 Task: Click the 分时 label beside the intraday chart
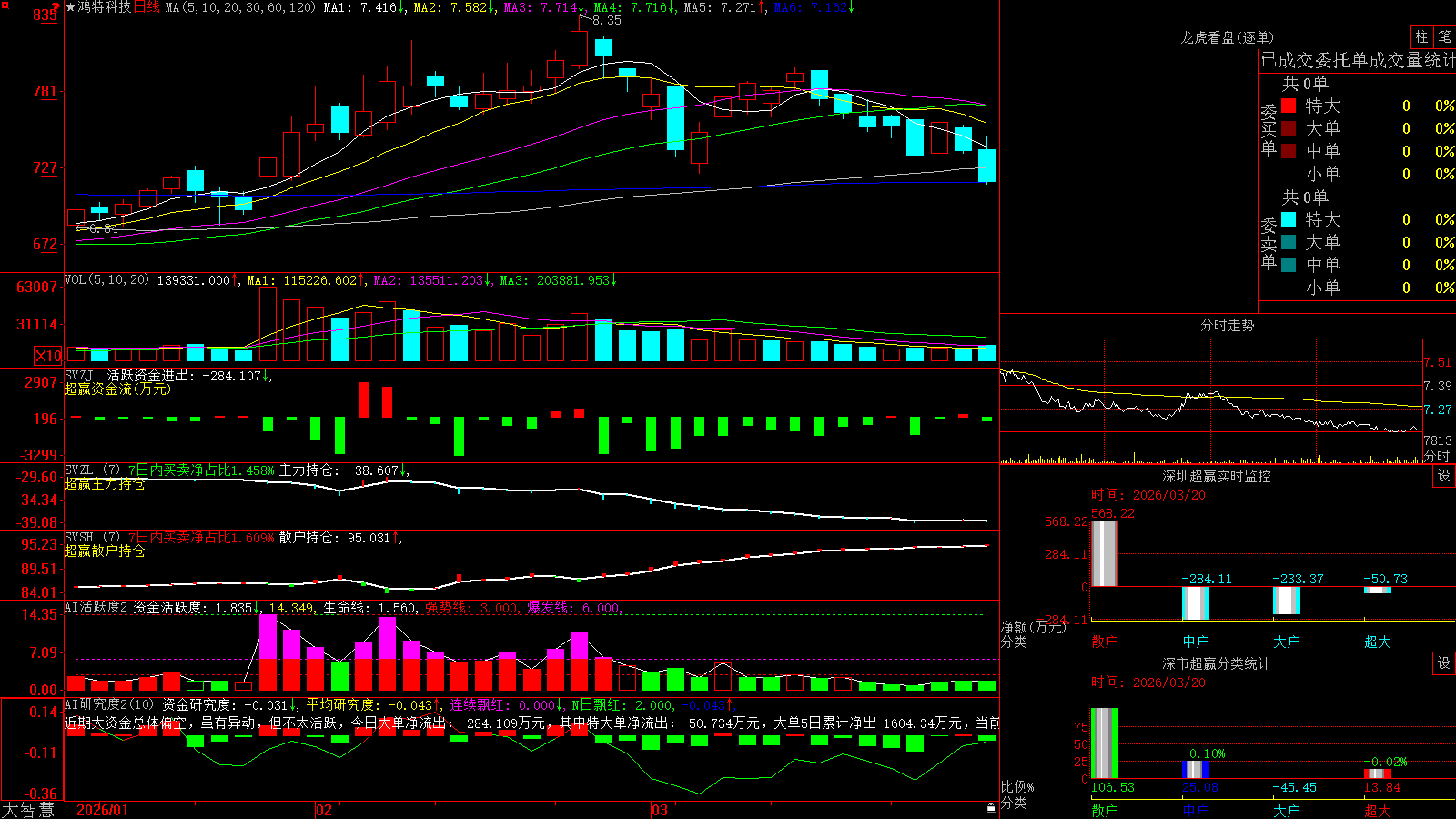1437,456
